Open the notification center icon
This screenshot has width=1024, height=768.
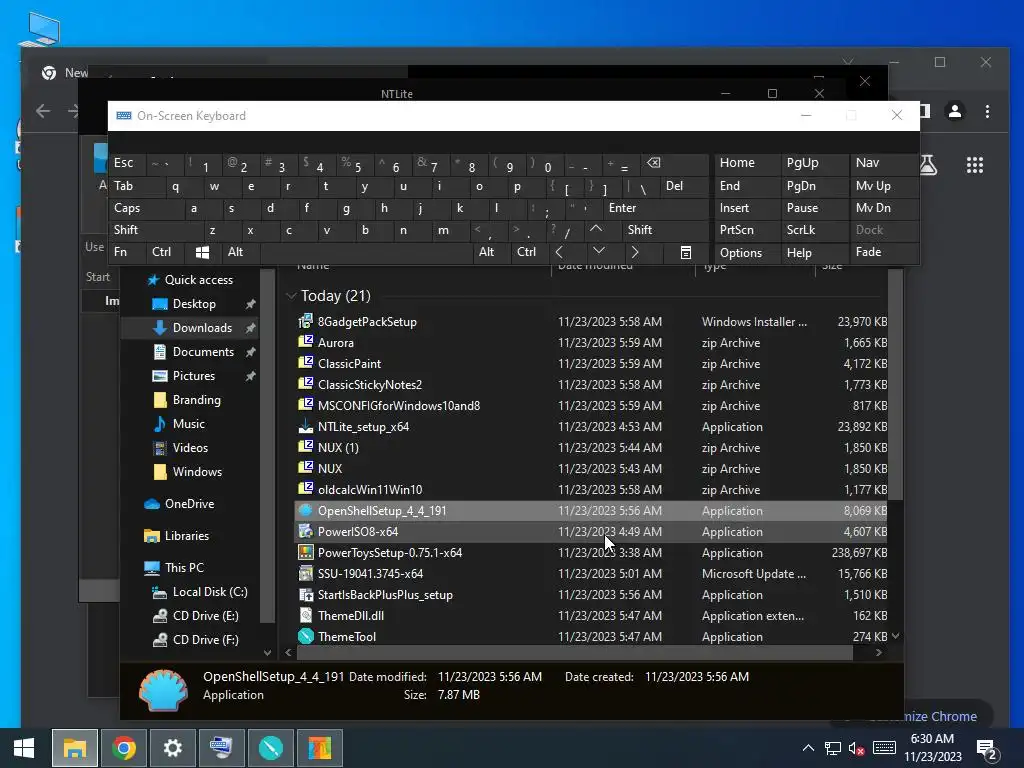point(987,749)
